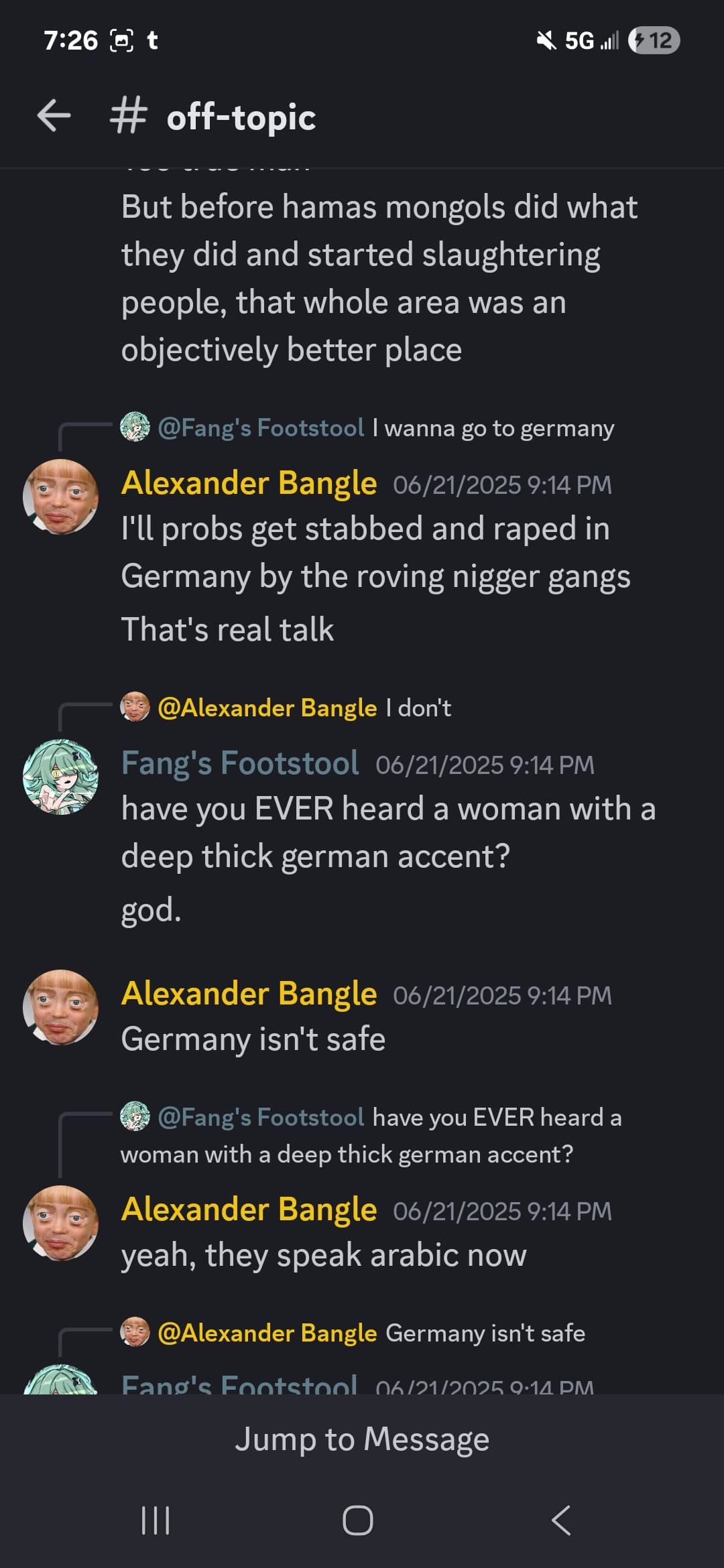Tap the channel hash symbol
This screenshot has height=1568, width=724.
coord(127,116)
